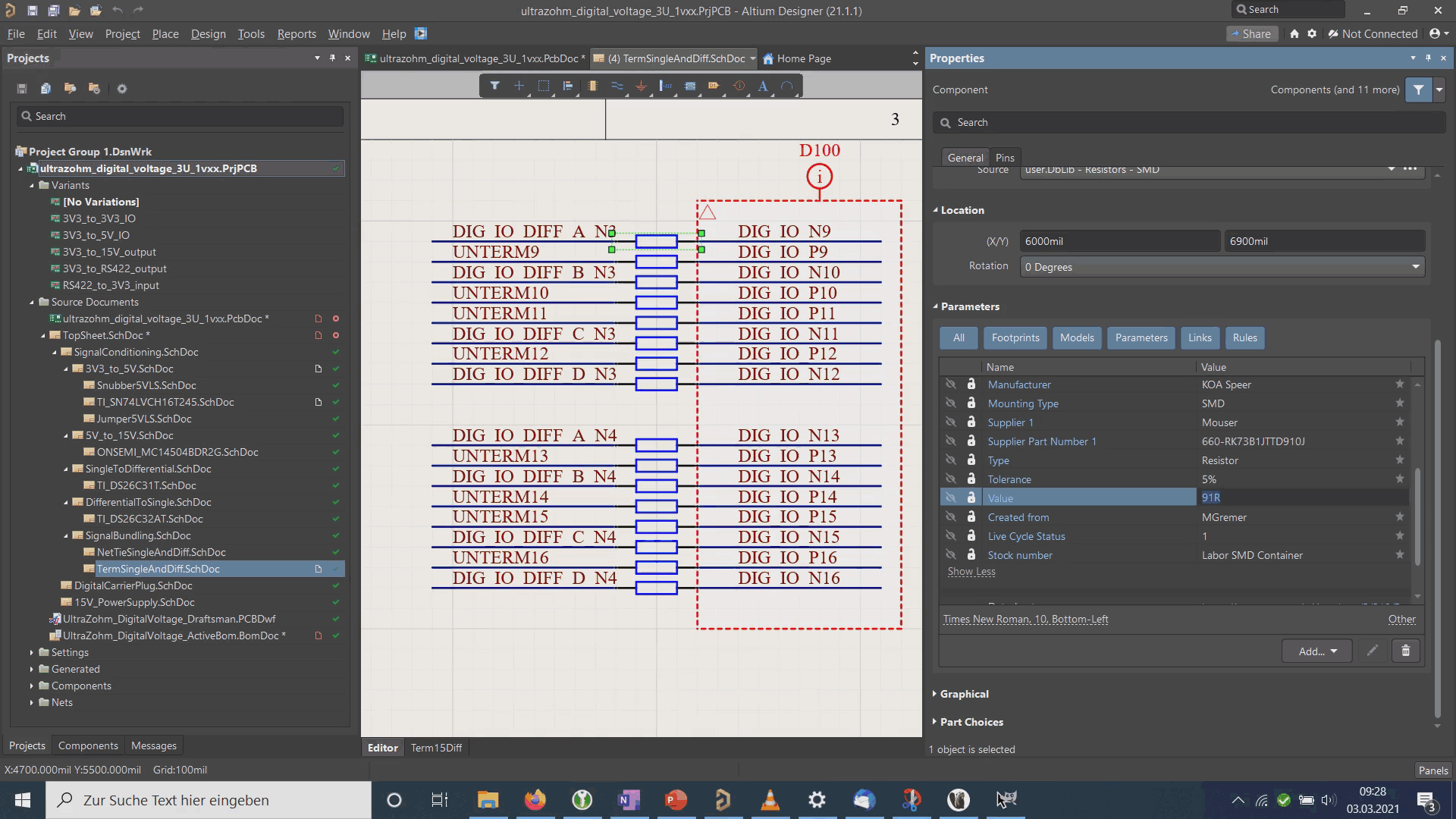Select the Place Part component icon
The width and height of the screenshot is (1456, 819).
(592, 86)
